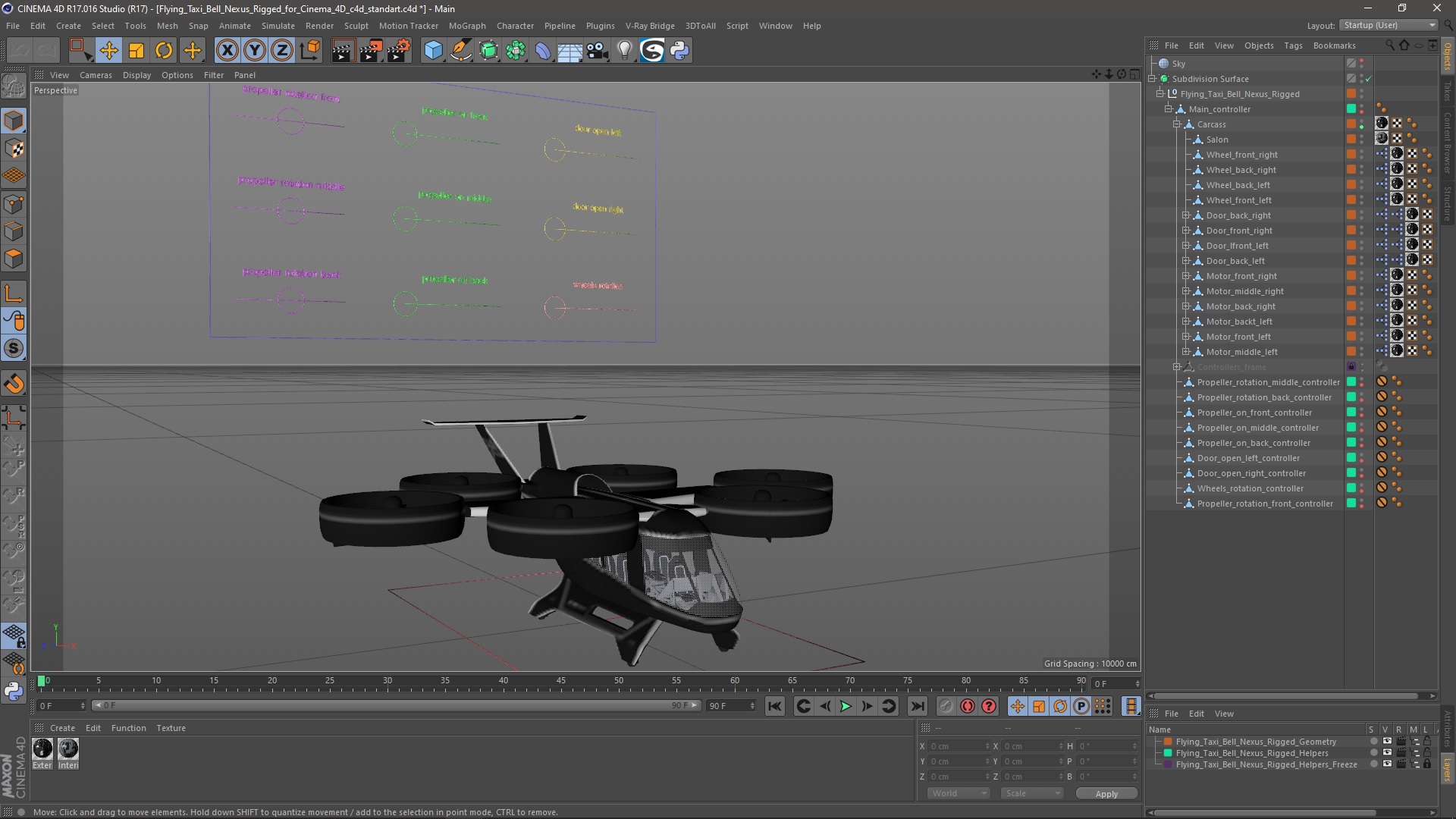Open Object Manager Tags menu

pos(1293,45)
